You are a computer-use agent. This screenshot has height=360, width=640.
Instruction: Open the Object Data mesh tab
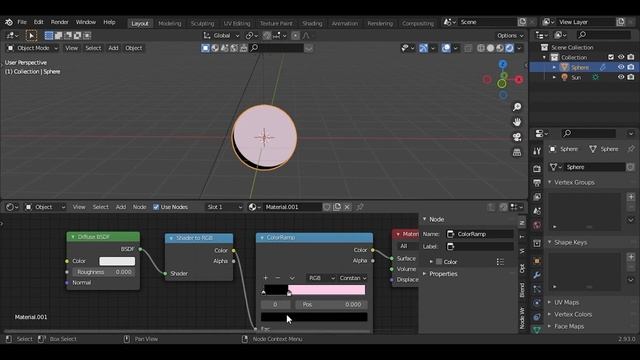pyautogui.click(x=537, y=329)
